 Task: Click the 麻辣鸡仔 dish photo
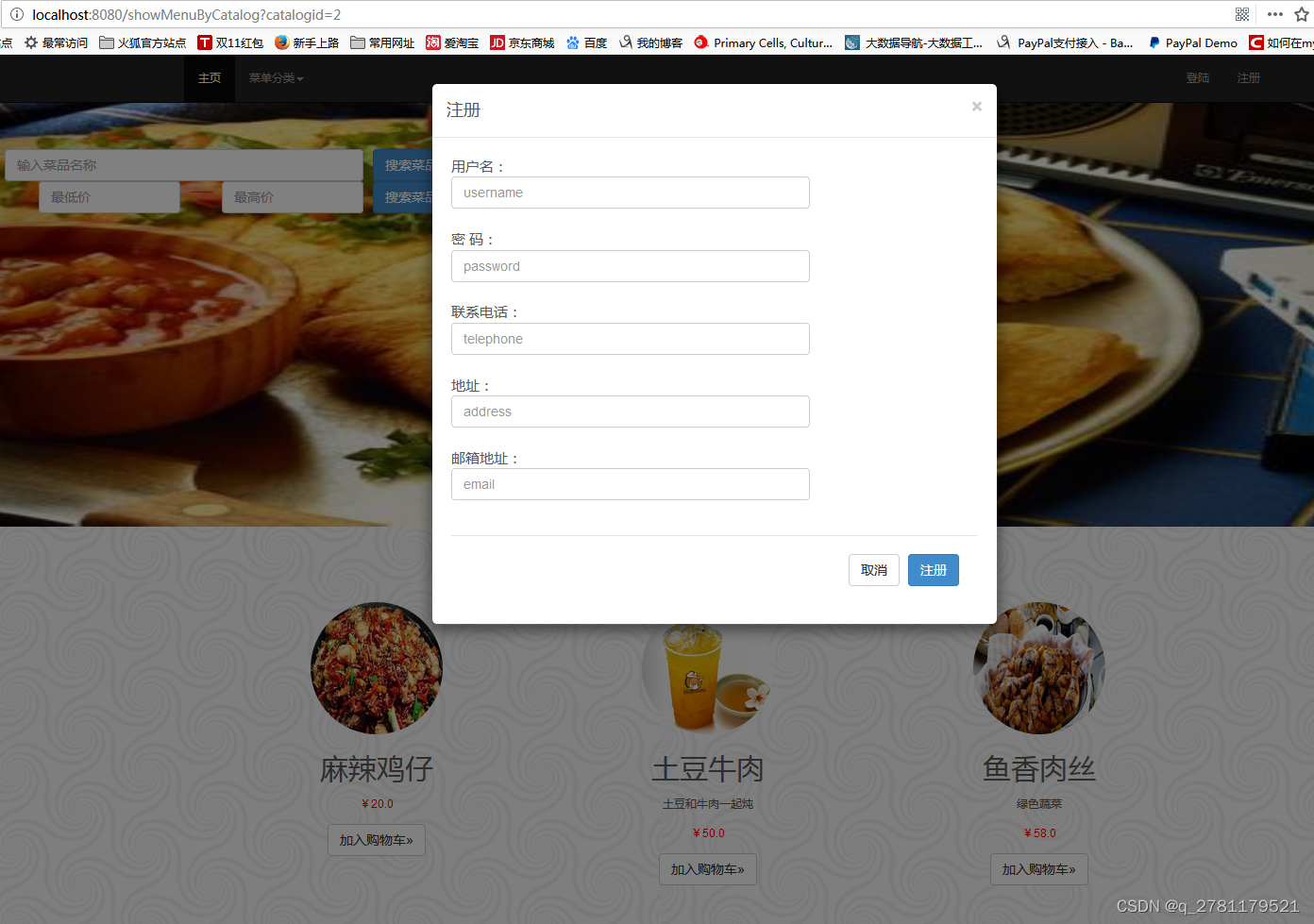[377, 668]
